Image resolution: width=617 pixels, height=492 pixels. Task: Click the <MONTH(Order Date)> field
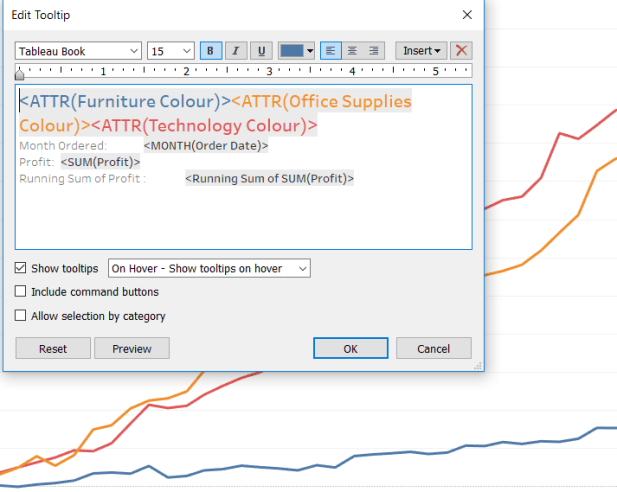pyautogui.click(x=206, y=146)
